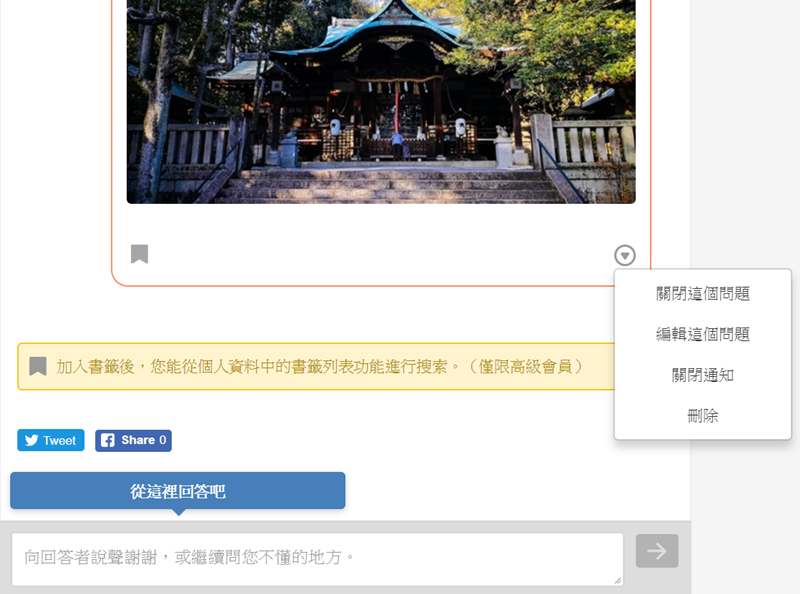Open the shrine photo image
The width and height of the screenshot is (800, 594).
click(381, 102)
